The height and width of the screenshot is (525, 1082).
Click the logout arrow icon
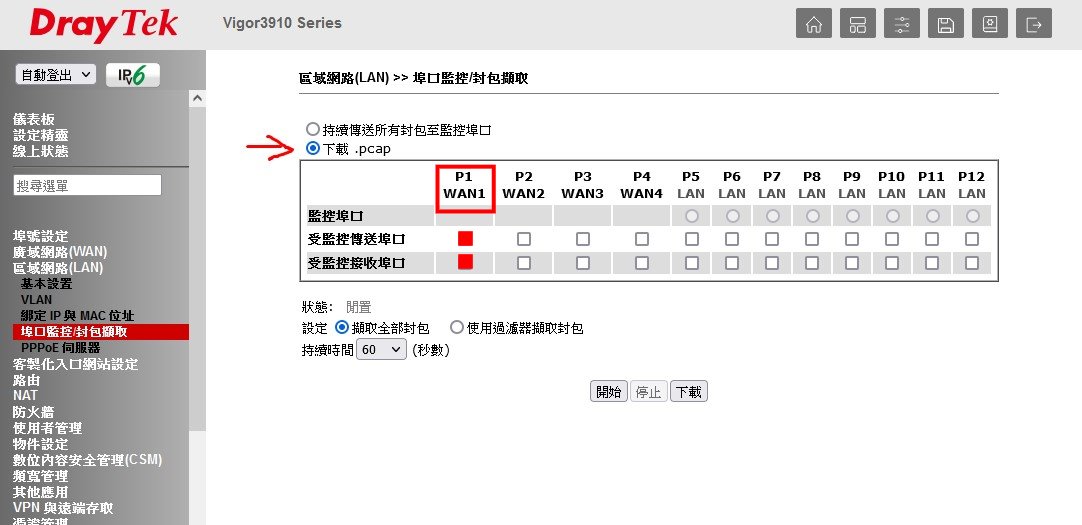point(1034,24)
